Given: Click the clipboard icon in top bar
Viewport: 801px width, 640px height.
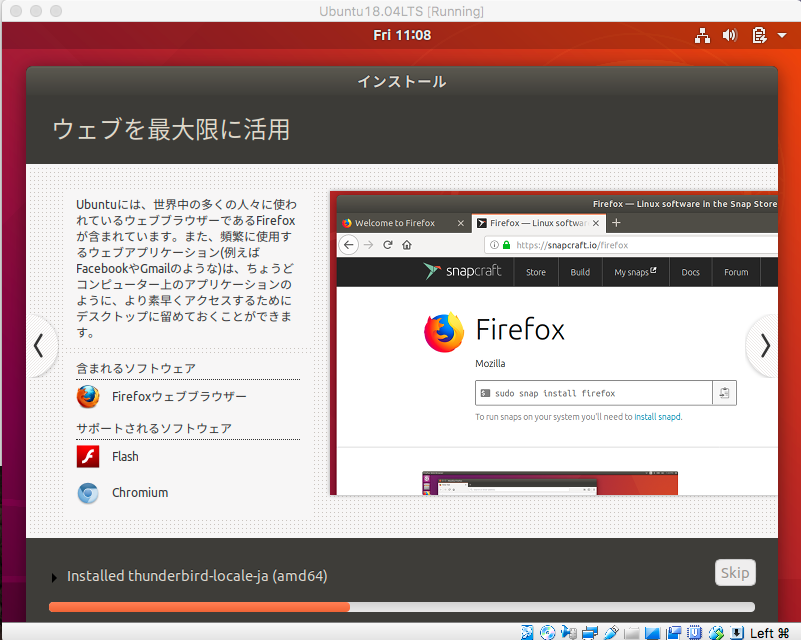Looking at the screenshot, I should [759, 35].
